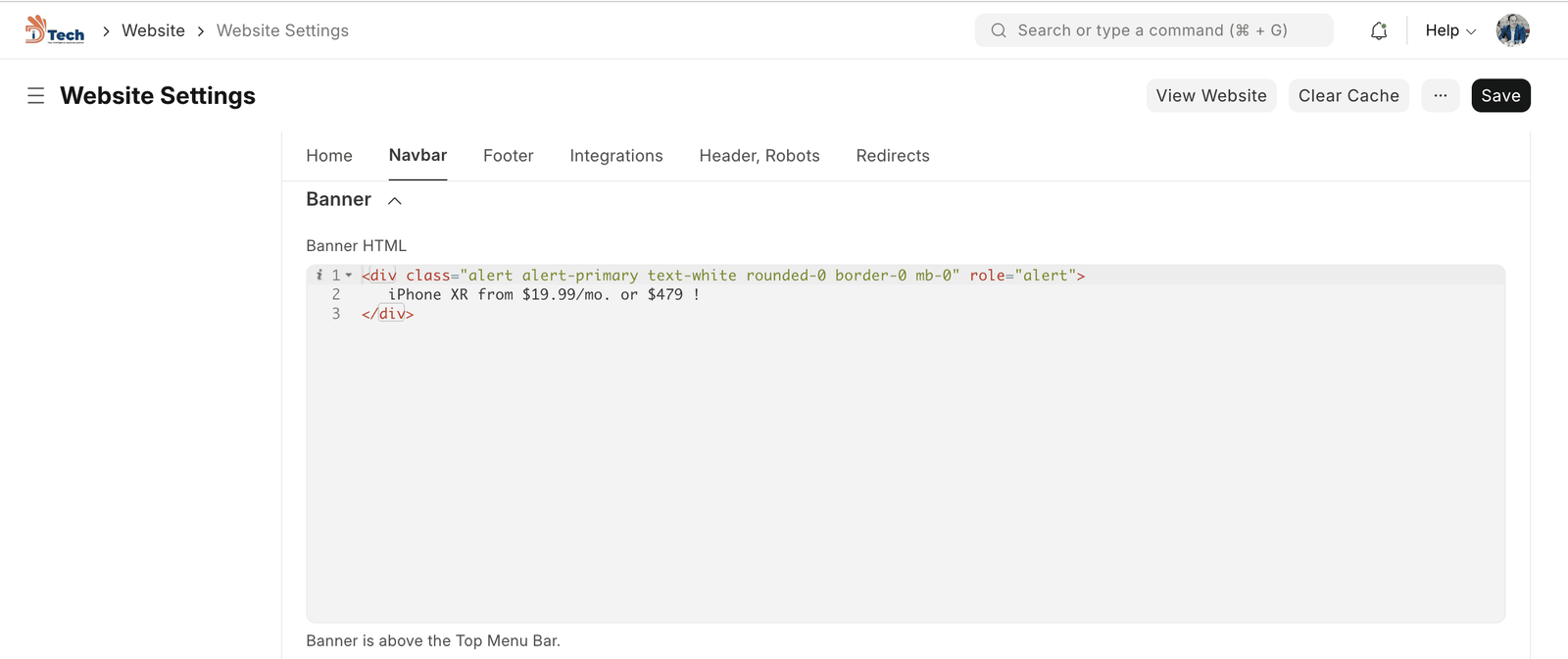Switch to the Home tab
Screen dimensions: 1568x659
click(328, 156)
